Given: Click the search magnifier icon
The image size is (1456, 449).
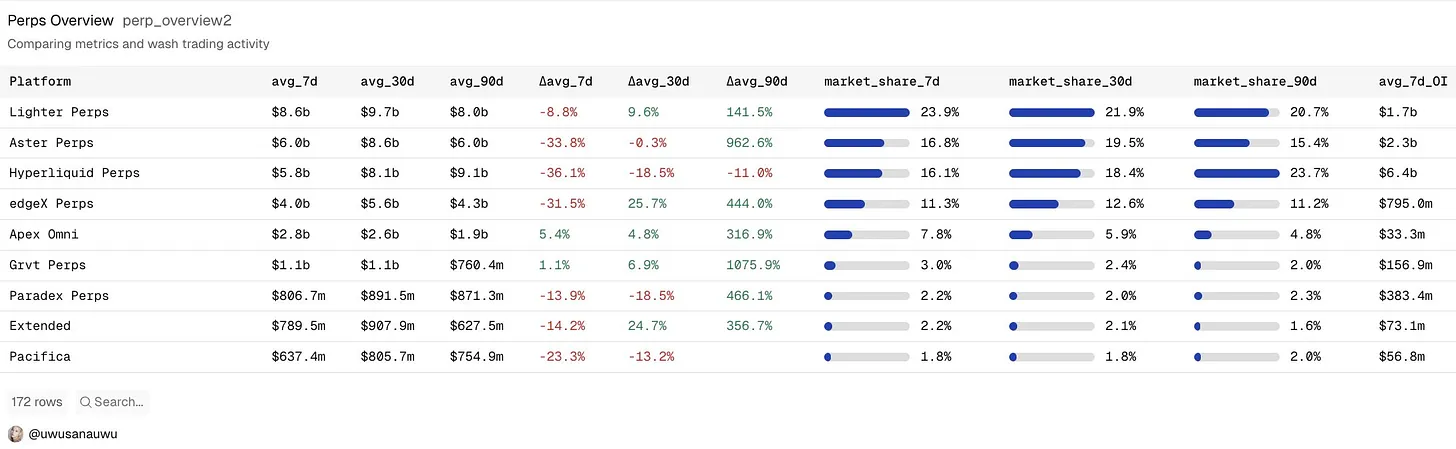Looking at the screenshot, I should tap(86, 402).
